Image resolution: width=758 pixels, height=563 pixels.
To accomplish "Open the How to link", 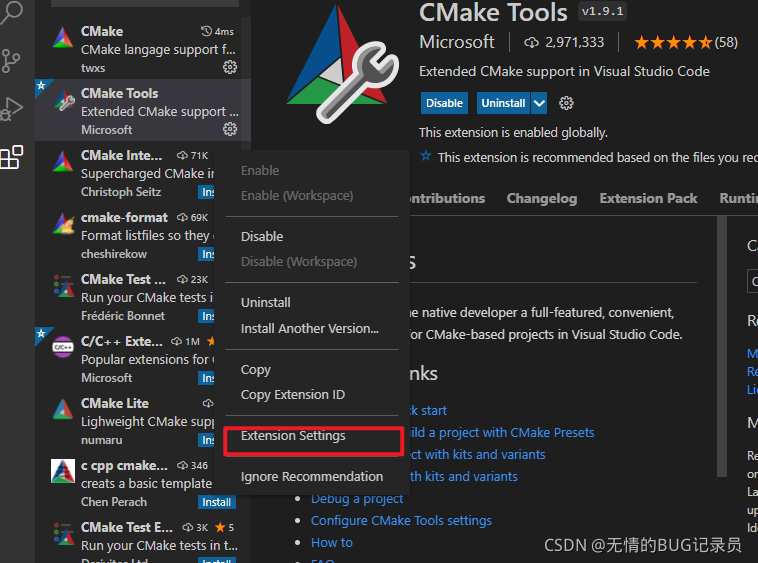I will coord(332,543).
